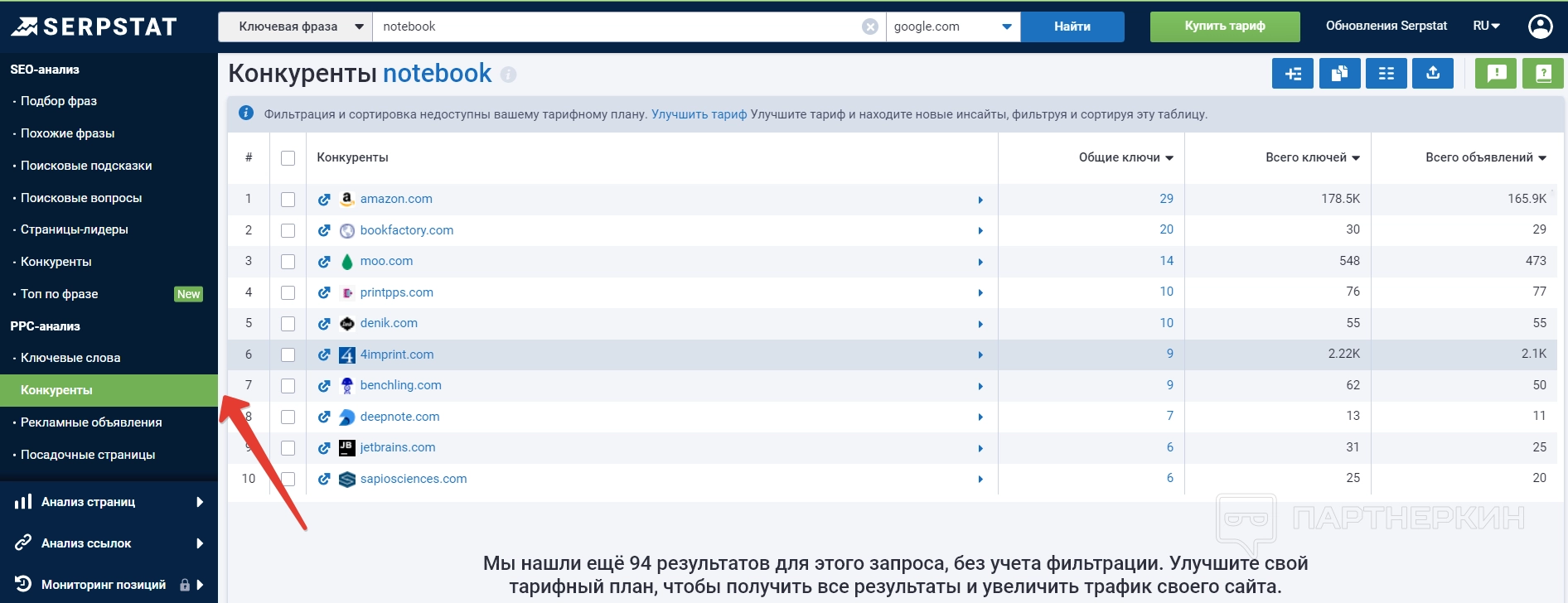Open the Обновления Serpstat link
1568x603 pixels.
pyautogui.click(x=1387, y=26)
